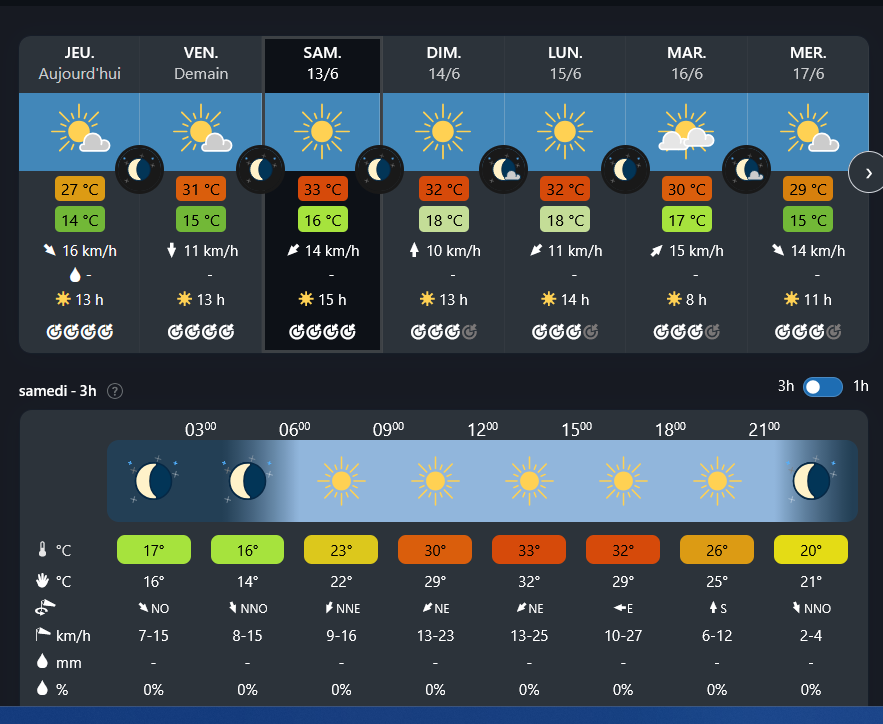Image resolution: width=883 pixels, height=724 pixels.
Task: Click the thermometer °C row icon
Action: 42,549
